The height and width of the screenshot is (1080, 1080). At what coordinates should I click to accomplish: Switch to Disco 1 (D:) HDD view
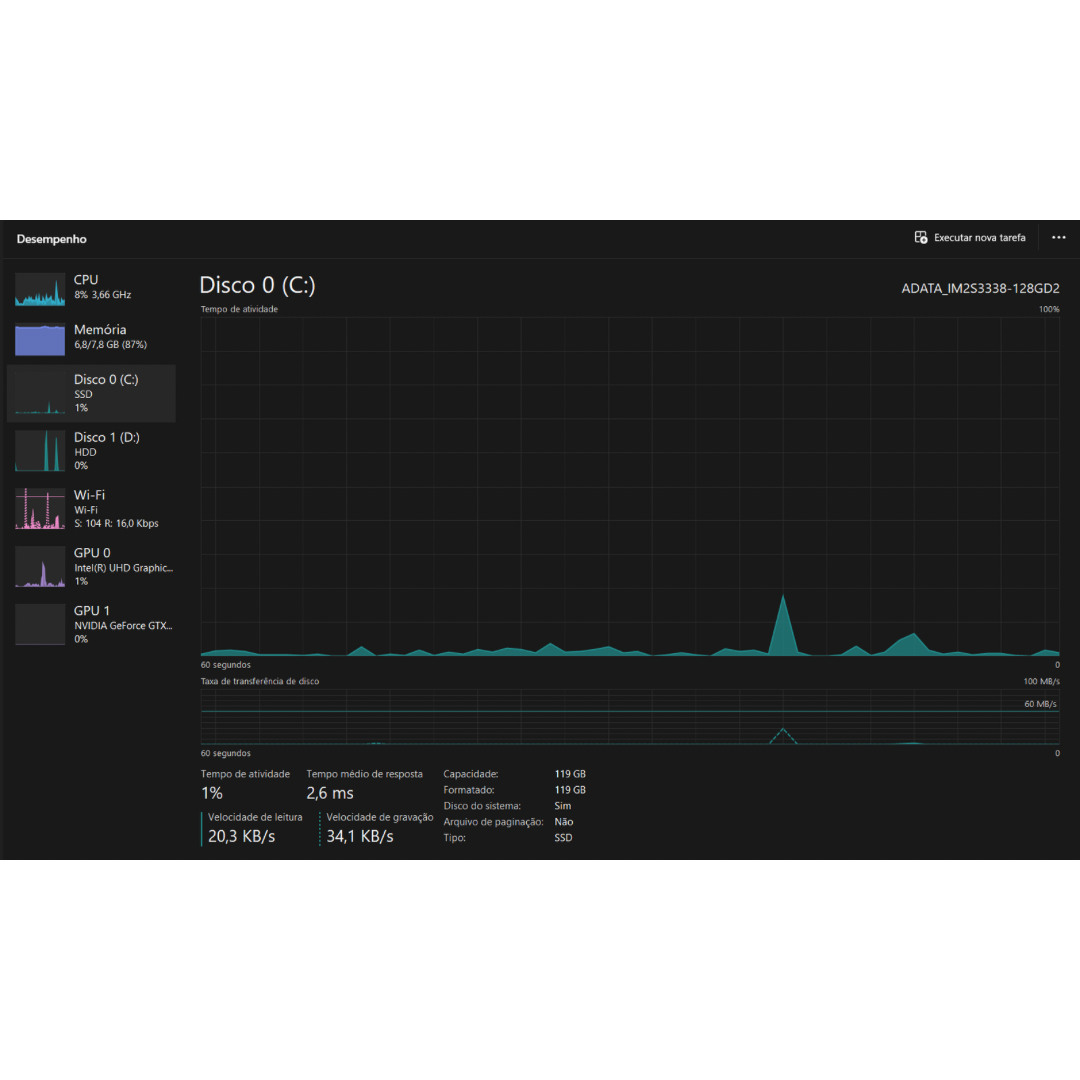tap(92, 450)
